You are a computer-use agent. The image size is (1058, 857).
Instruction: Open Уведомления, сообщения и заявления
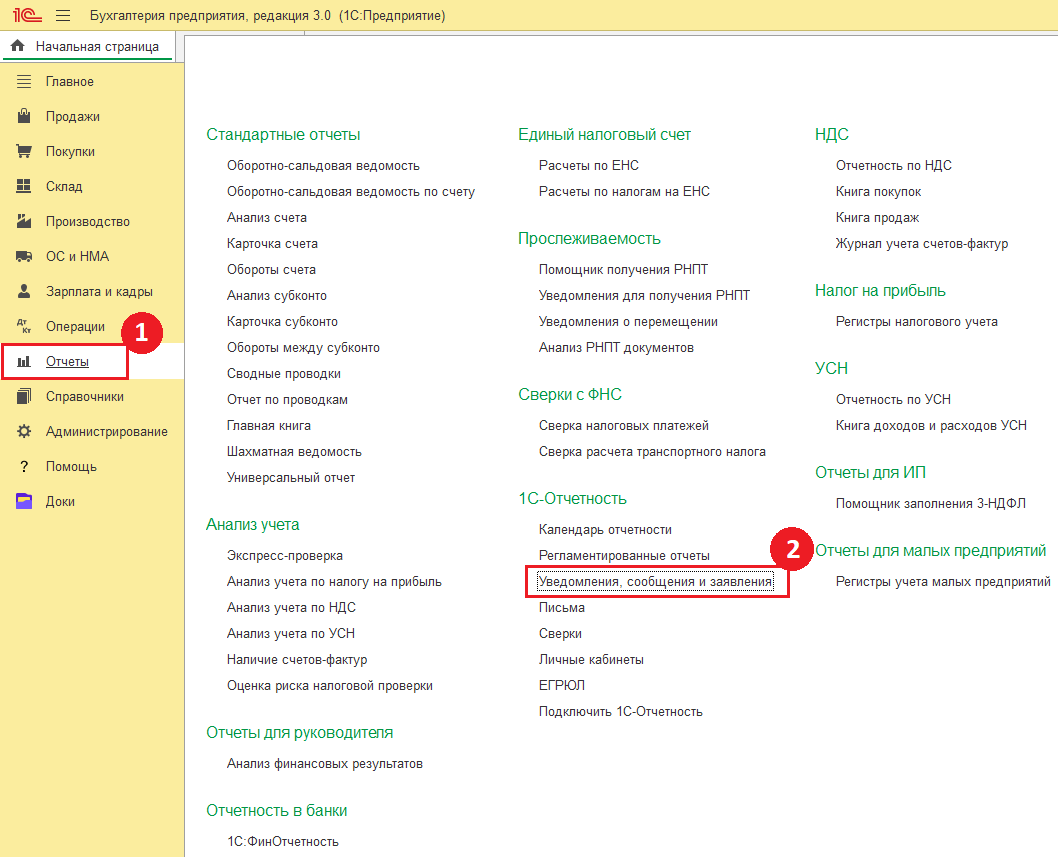tap(655, 582)
